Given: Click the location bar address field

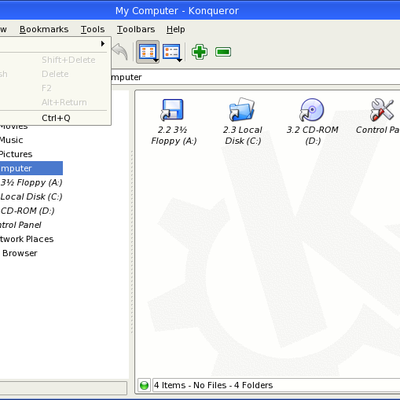Looking at the screenshot, I should pyautogui.click(x=255, y=77).
